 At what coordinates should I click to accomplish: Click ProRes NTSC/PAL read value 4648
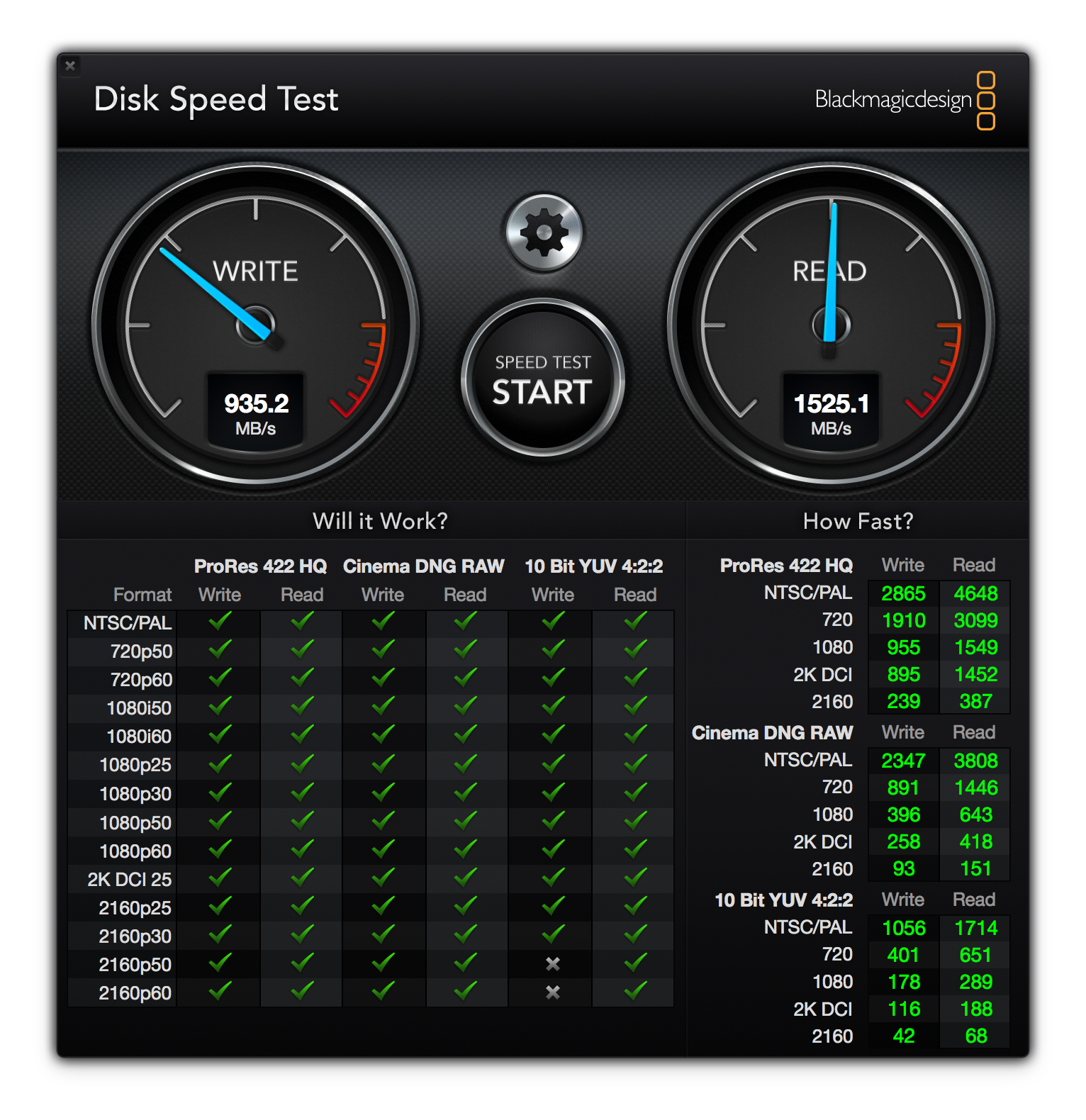click(x=975, y=593)
